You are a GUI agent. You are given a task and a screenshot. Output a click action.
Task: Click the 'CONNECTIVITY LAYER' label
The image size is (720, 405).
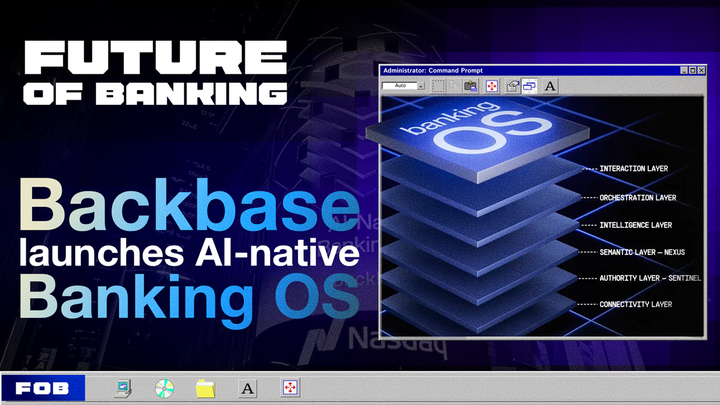pyautogui.click(x=636, y=304)
